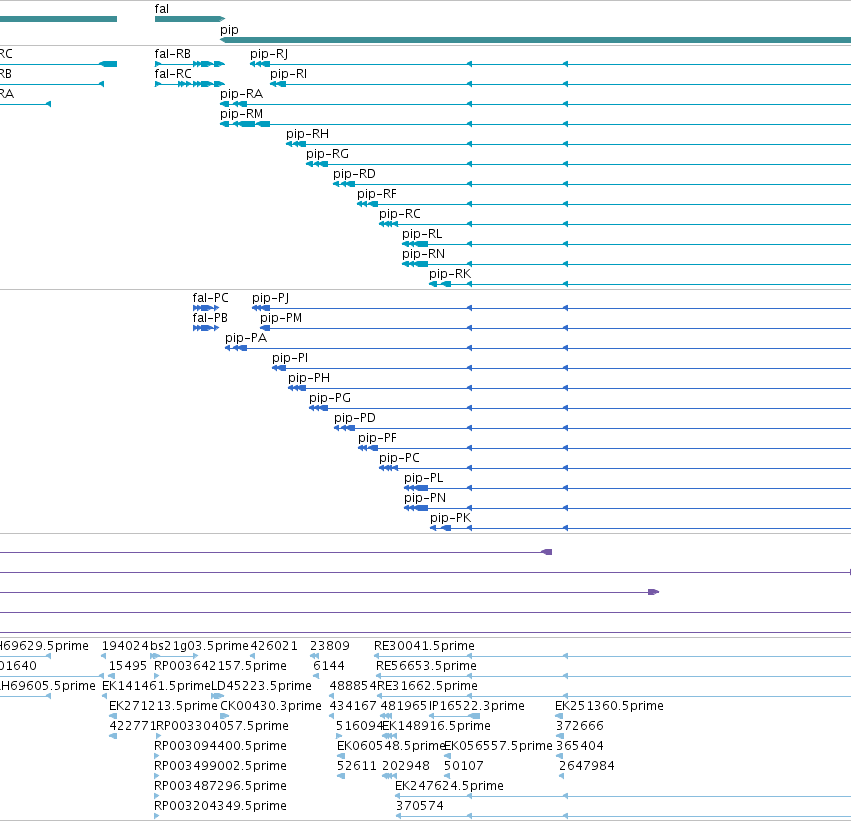This screenshot has height=821, width=851.
Task: Select EST bs21g03.5prime
Action: click(x=199, y=646)
